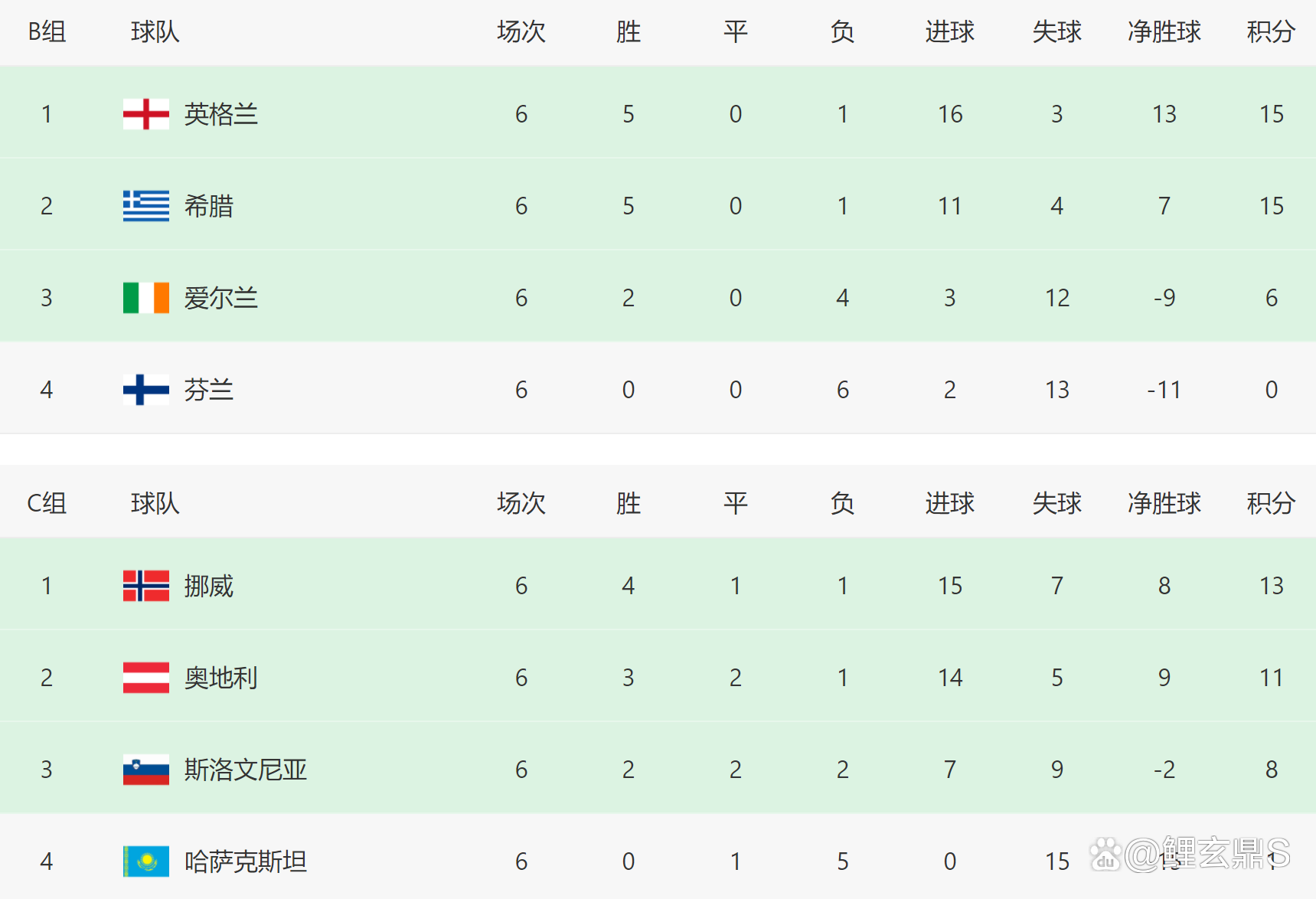
Task: Select the 挪威 team name
Action: (208, 586)
